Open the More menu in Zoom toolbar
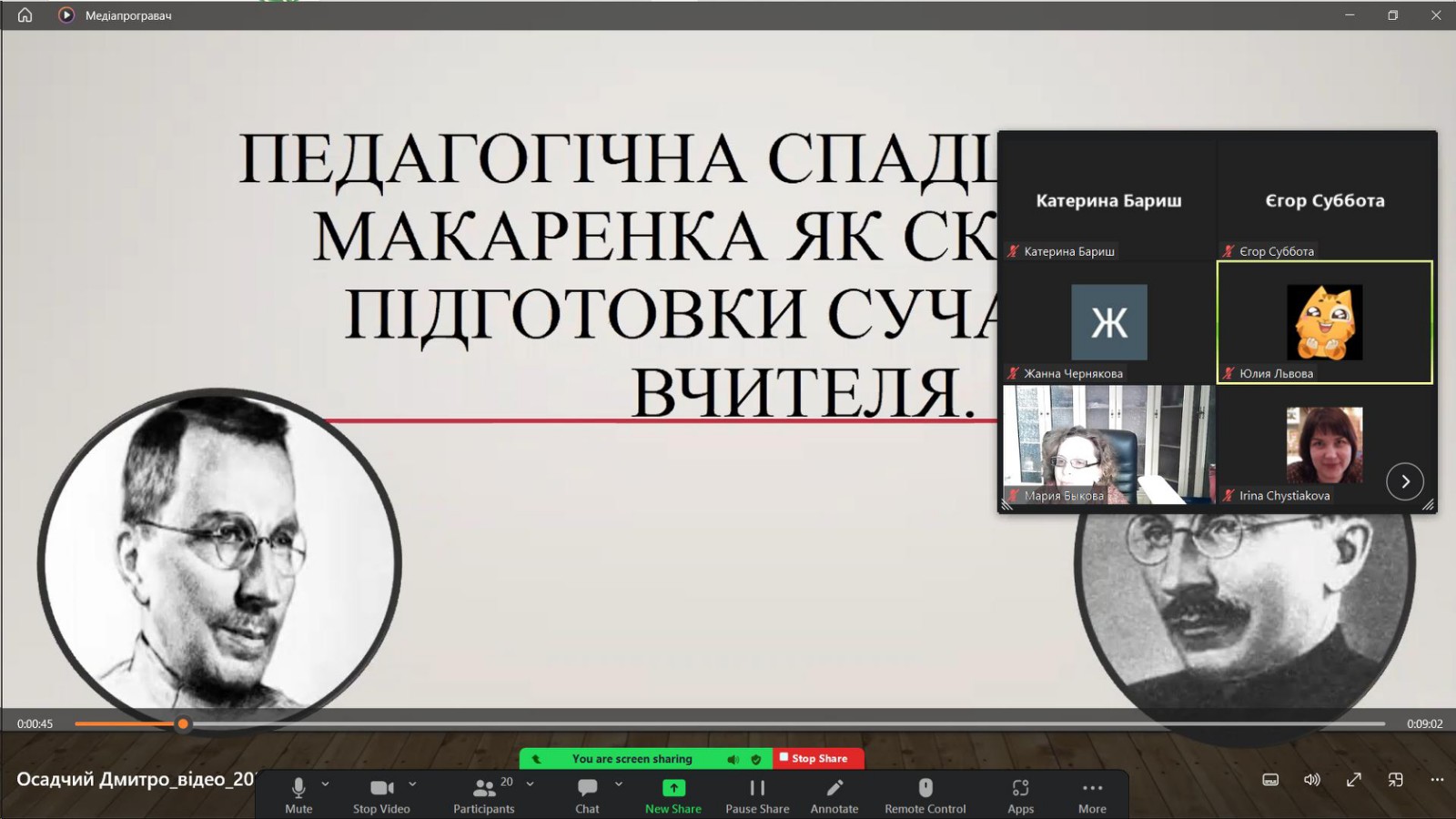 [1092, 788]
